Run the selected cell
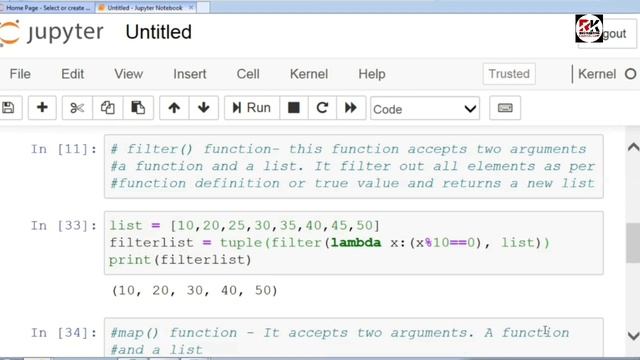 (x=252, y=108)
